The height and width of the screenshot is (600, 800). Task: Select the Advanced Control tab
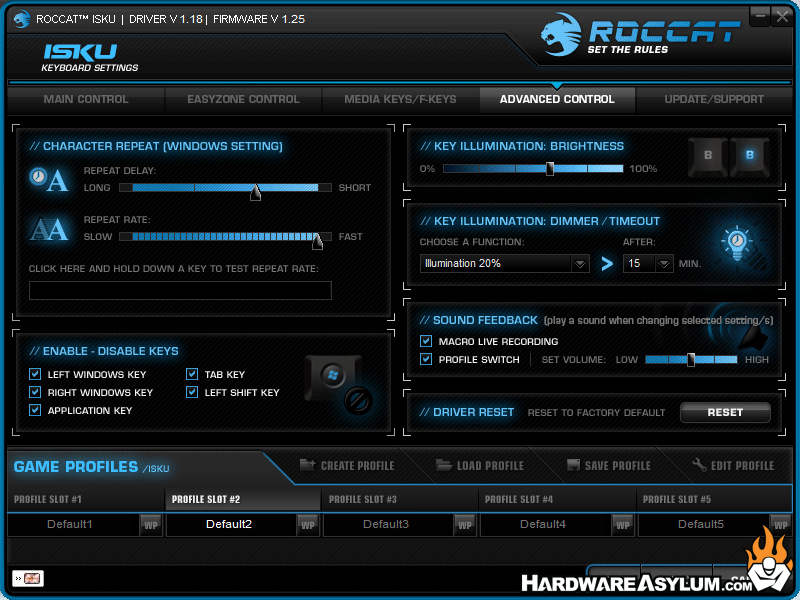(x=557, y=99)
